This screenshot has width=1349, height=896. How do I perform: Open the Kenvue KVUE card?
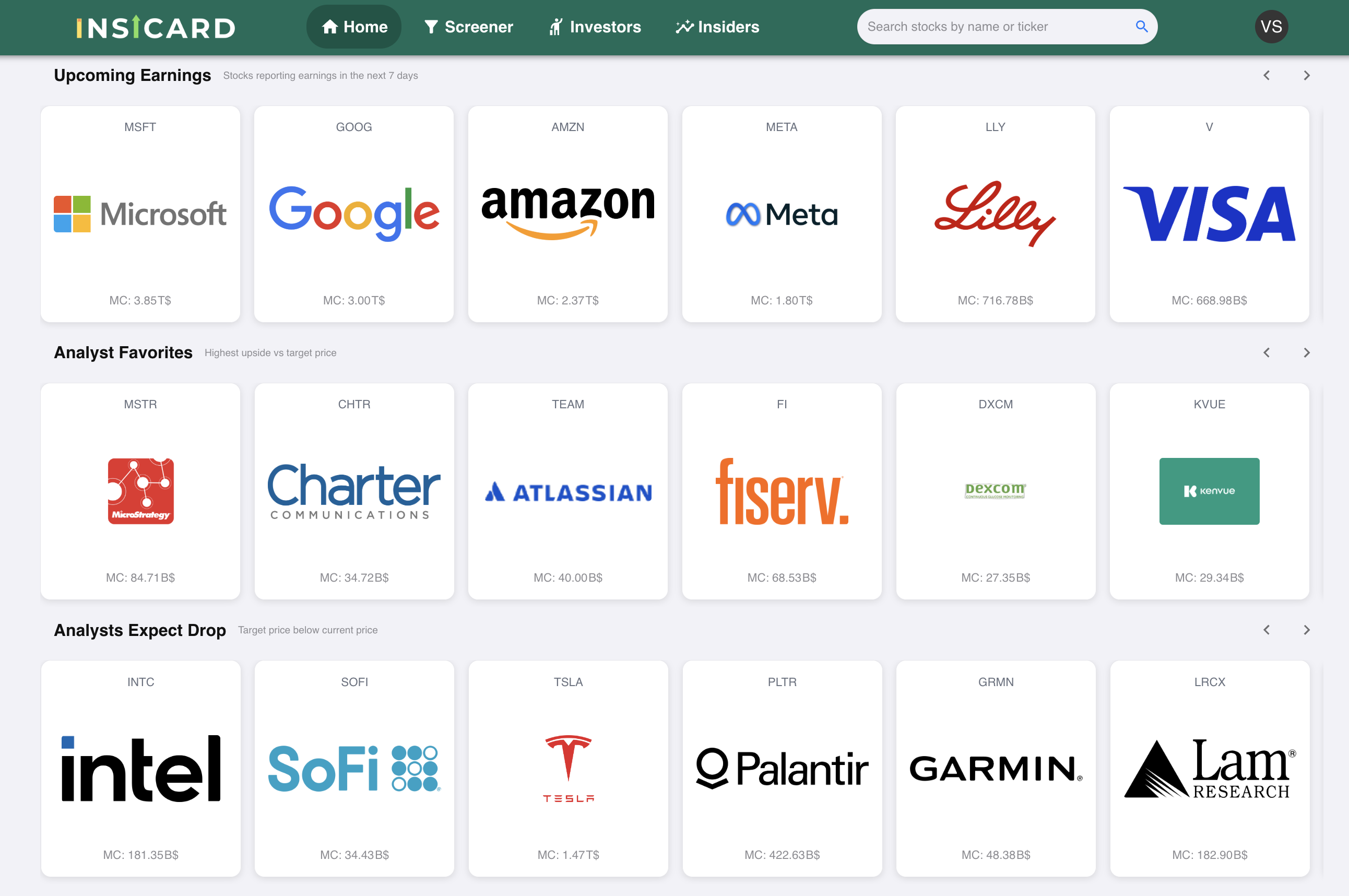click(x=1209, y=491)
